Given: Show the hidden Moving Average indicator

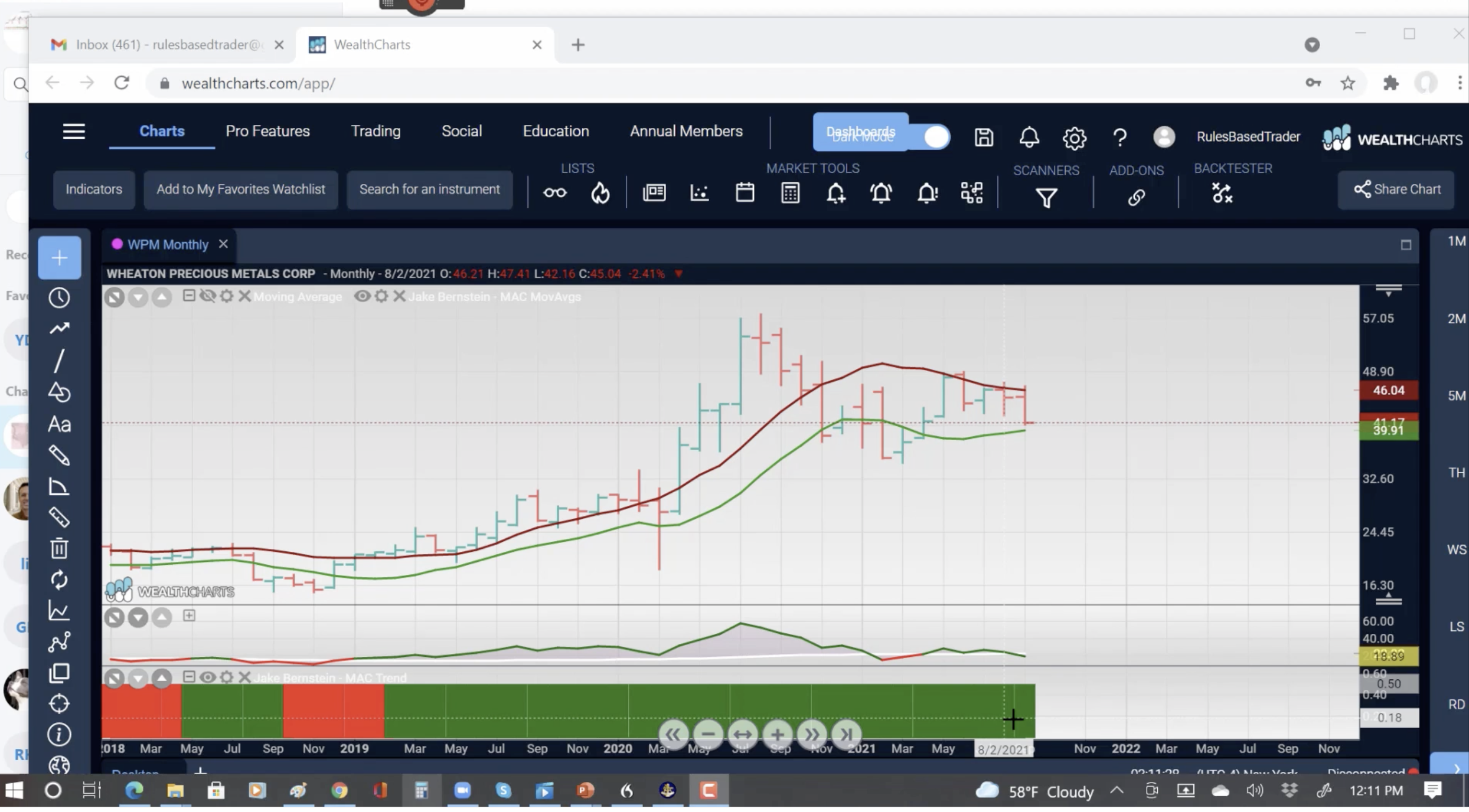Looking at the screenshot, I should 207,296.
